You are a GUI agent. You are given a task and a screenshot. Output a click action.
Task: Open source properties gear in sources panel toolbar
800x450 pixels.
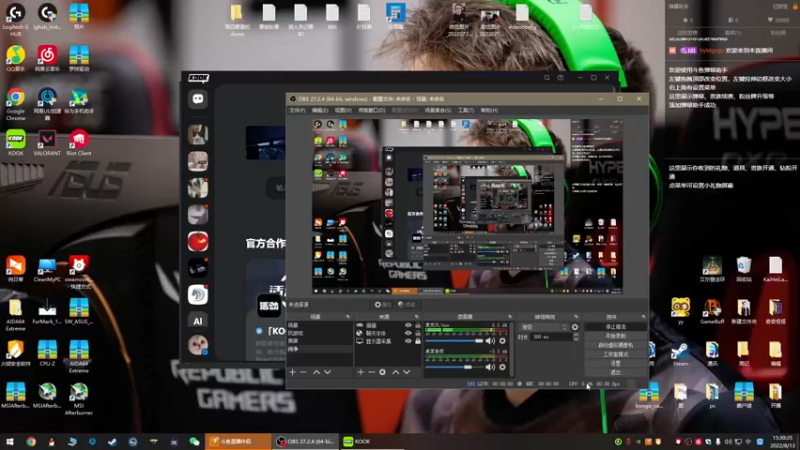(x=383, y=372)
